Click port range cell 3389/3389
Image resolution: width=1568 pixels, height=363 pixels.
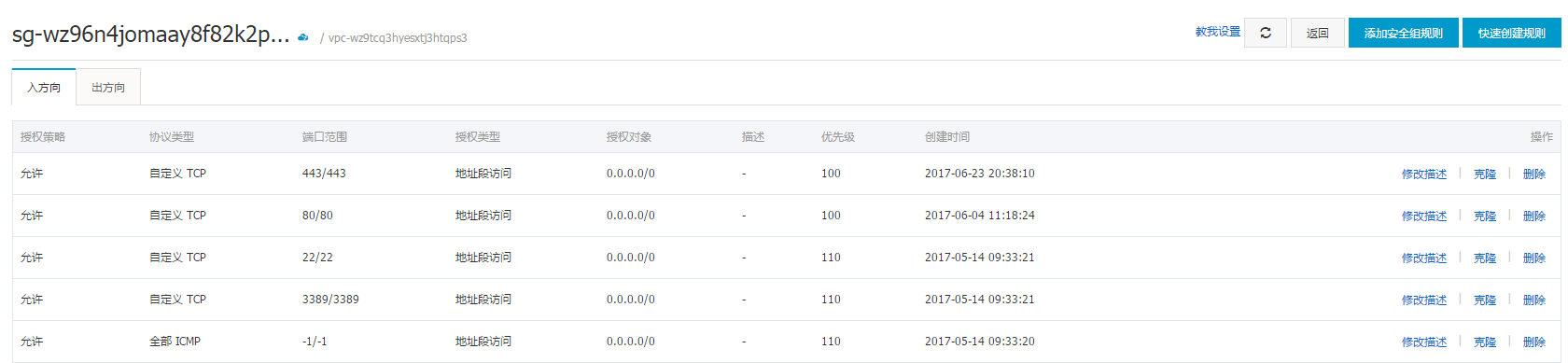[330, 300]
